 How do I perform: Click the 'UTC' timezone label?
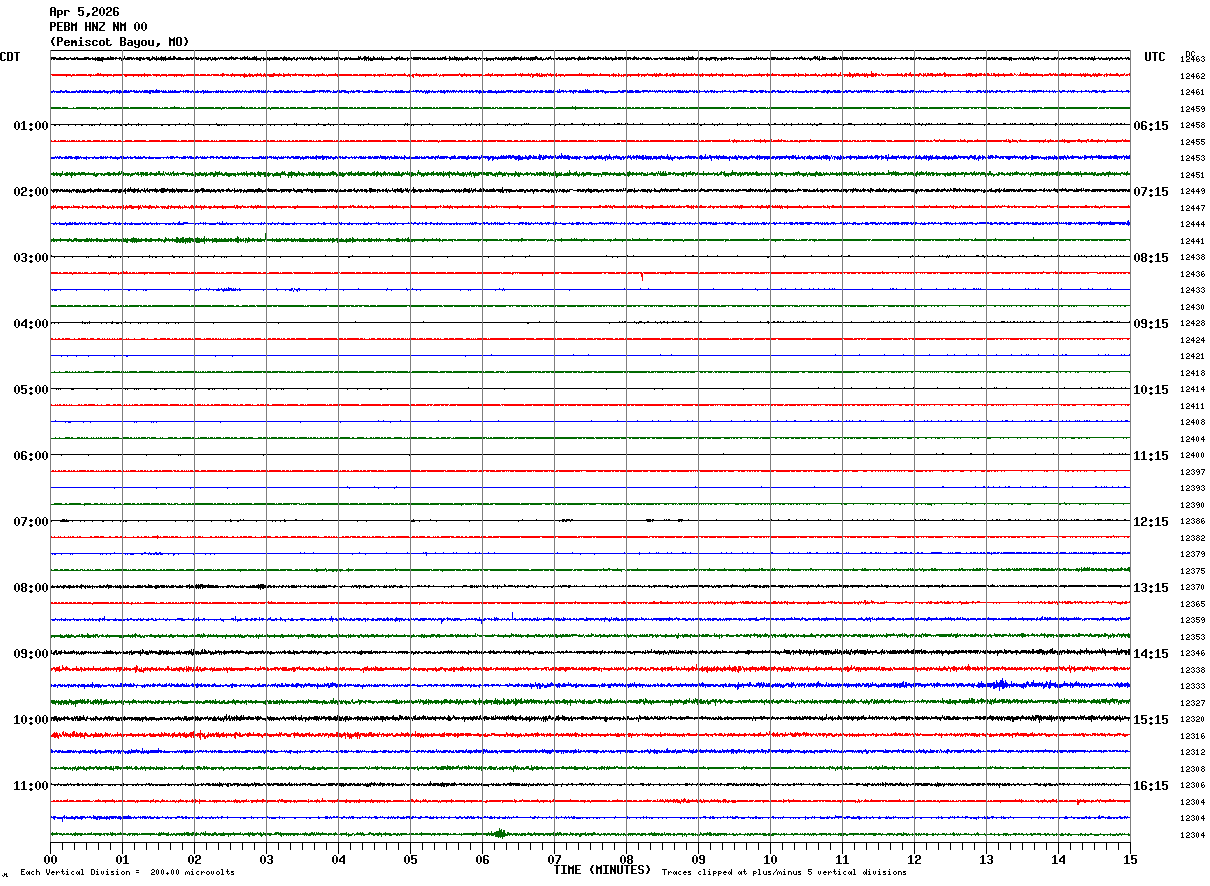point(1155,57)
